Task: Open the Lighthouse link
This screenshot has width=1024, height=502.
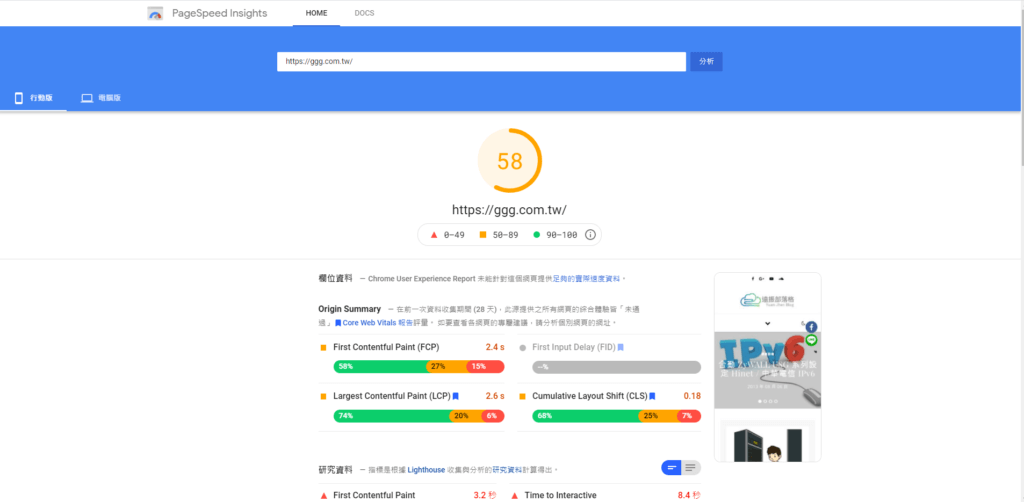Action: click(426, 469)
